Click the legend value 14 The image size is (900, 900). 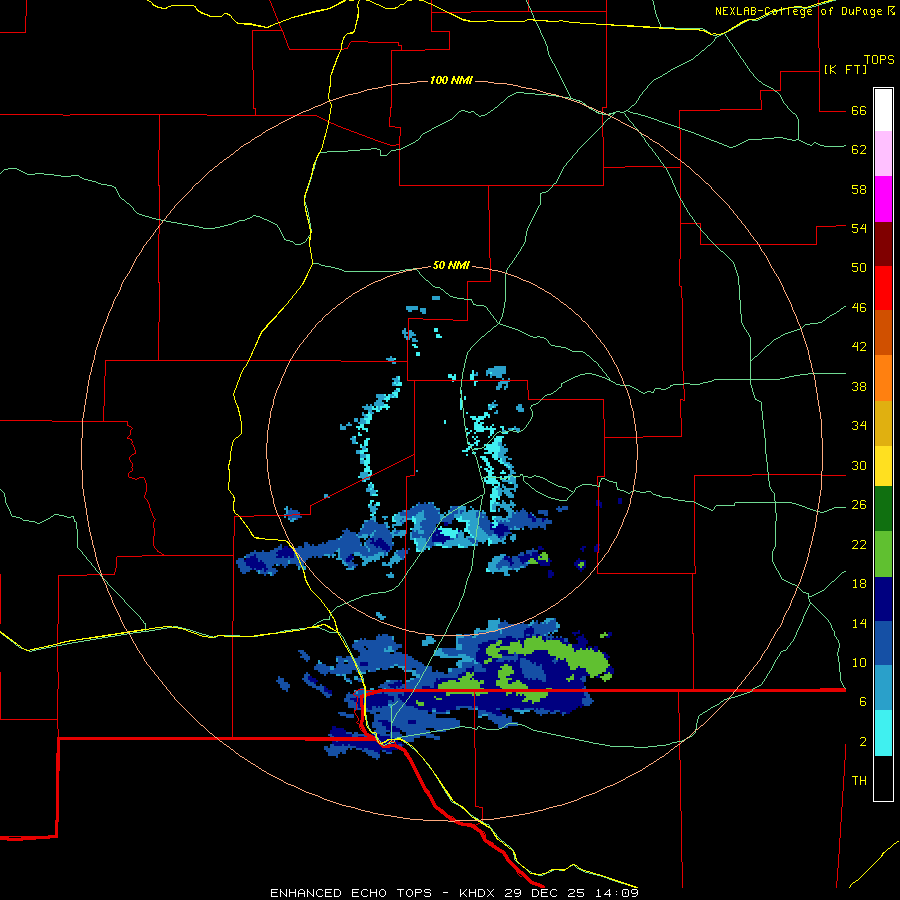click(x=859, y=623)
